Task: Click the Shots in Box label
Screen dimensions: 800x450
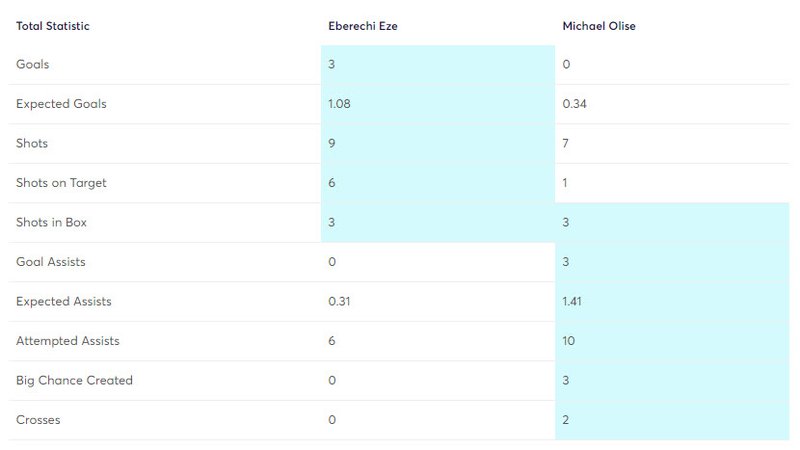Action: [51, 222]
